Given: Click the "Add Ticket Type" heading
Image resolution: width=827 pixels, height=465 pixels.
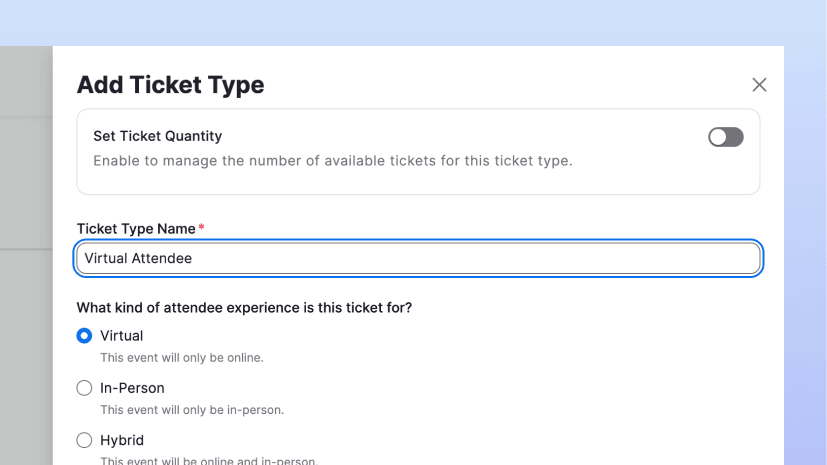Looking at the screenshot, I should [170, 85].
